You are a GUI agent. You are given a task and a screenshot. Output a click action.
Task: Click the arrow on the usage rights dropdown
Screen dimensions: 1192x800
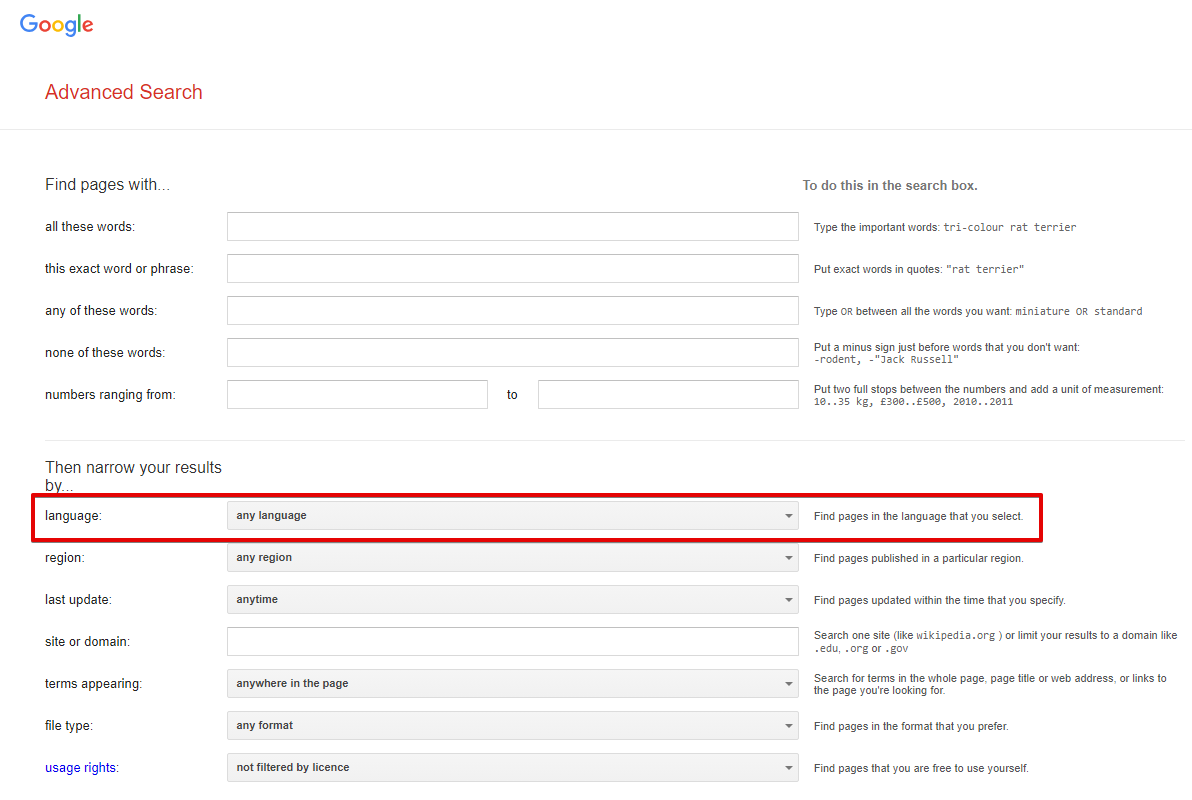[788, 769]
